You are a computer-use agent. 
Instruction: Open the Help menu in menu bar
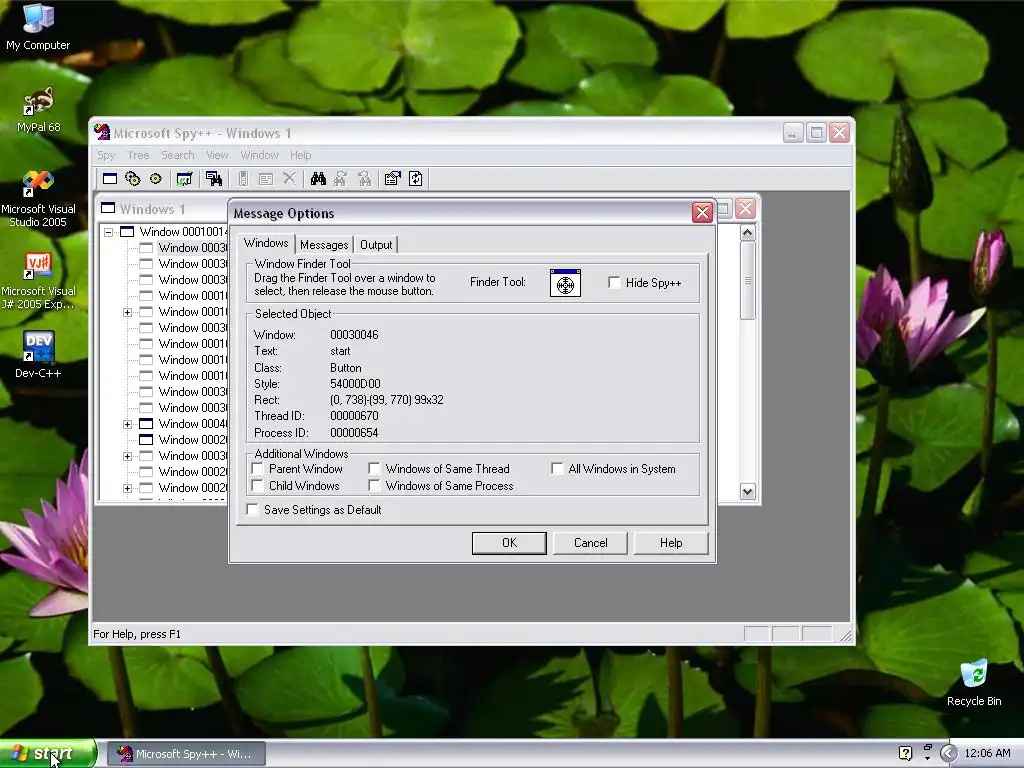[300, 155]
